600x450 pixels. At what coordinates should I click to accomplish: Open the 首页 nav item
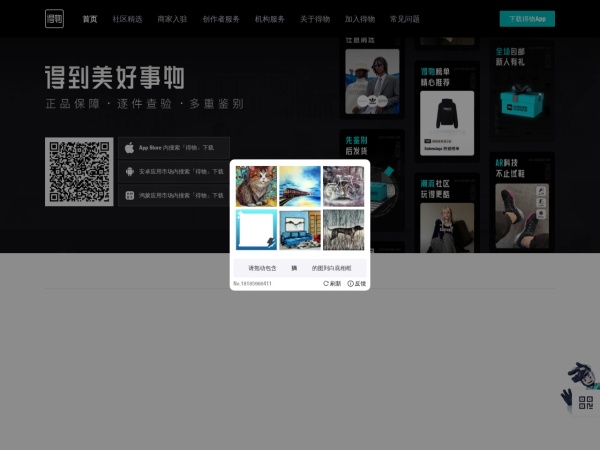pos(90,19)
